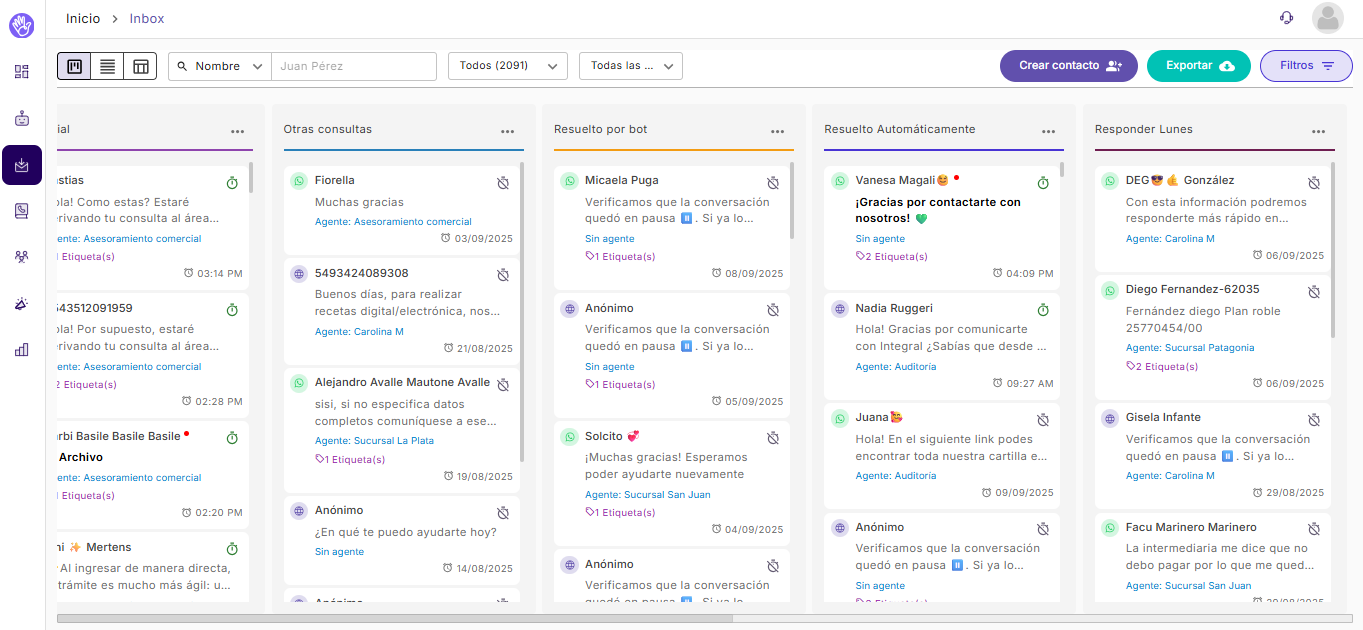This screenshot has height=630, width=1363.
Task: Open the campaigns party icon in the sidebar
Action: [22, 304]
